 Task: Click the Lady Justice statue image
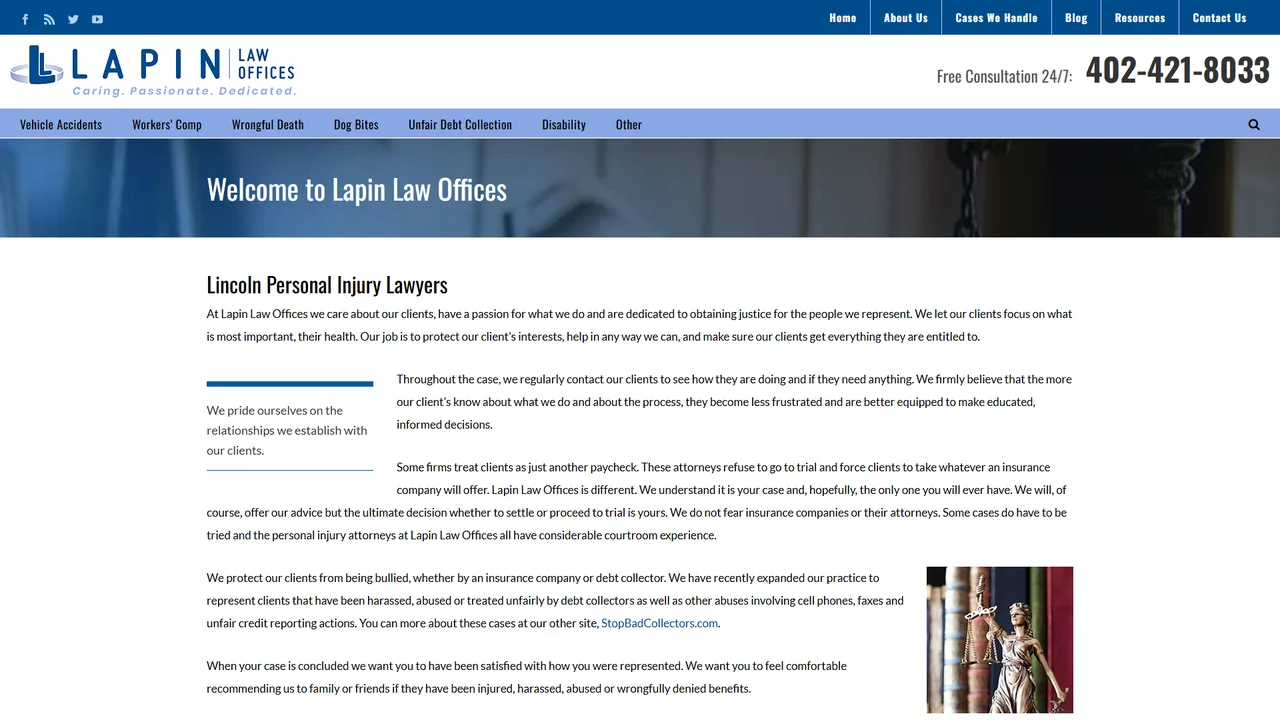coord(1000,640)
